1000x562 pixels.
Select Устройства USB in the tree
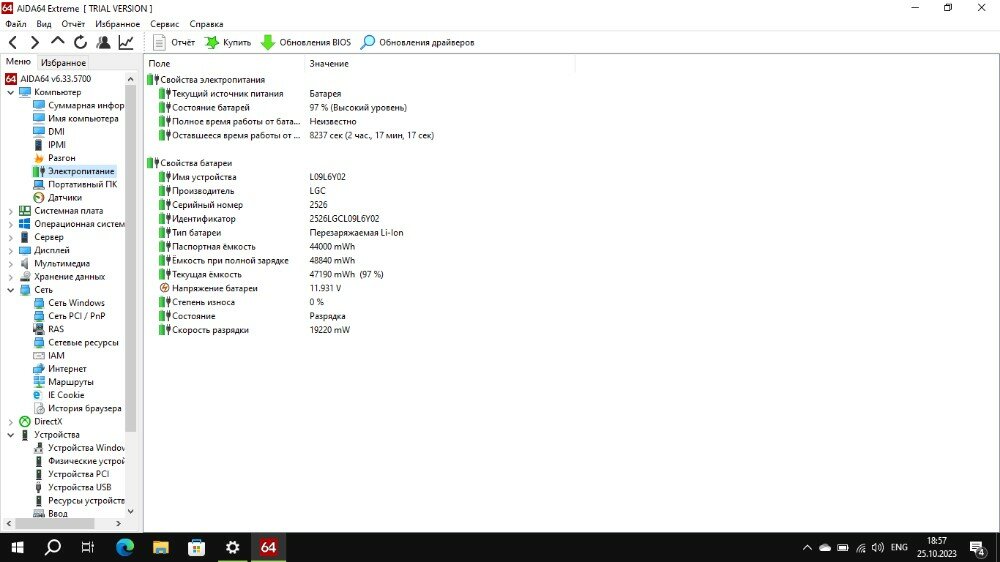[72, 487]
